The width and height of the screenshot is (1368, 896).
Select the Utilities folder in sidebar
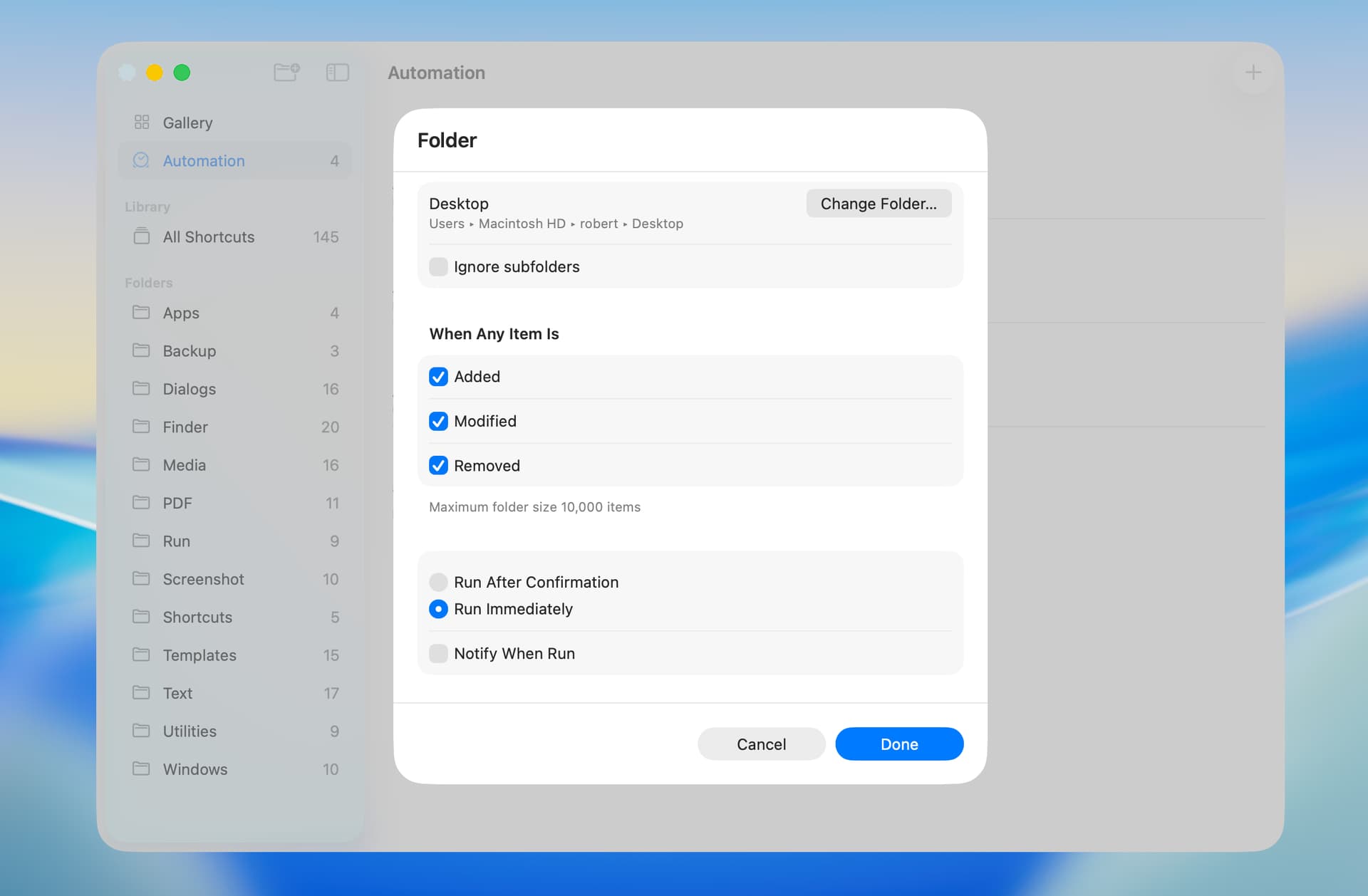[190, 731]
